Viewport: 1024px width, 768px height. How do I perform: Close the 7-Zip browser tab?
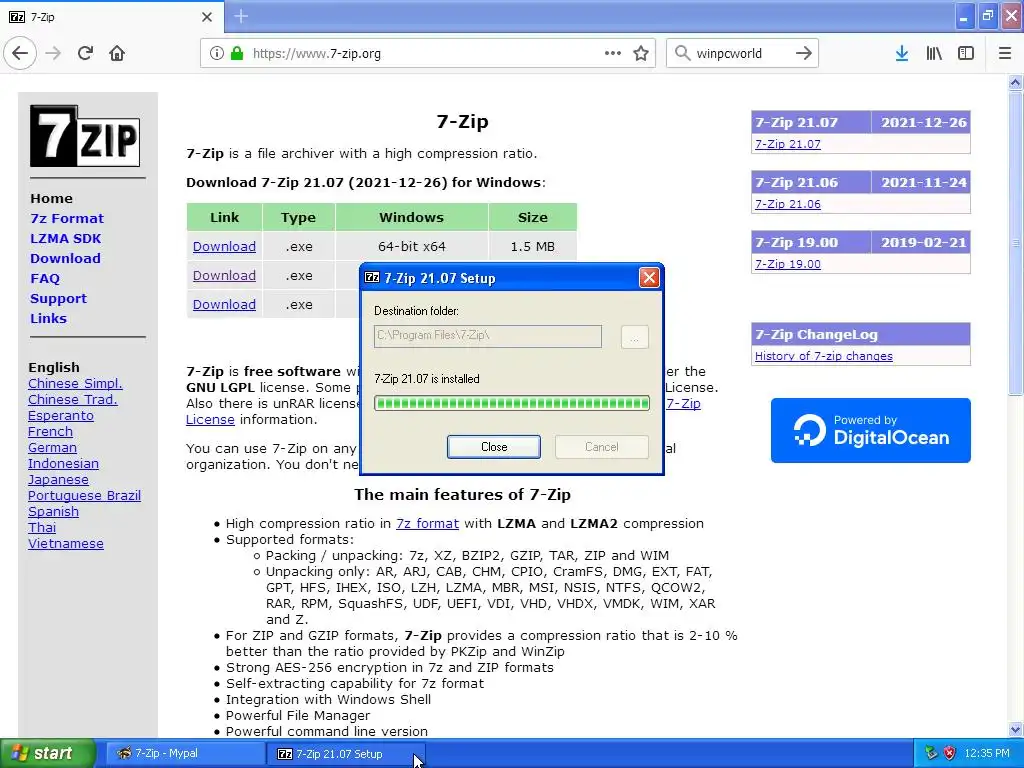coord(207,17)
